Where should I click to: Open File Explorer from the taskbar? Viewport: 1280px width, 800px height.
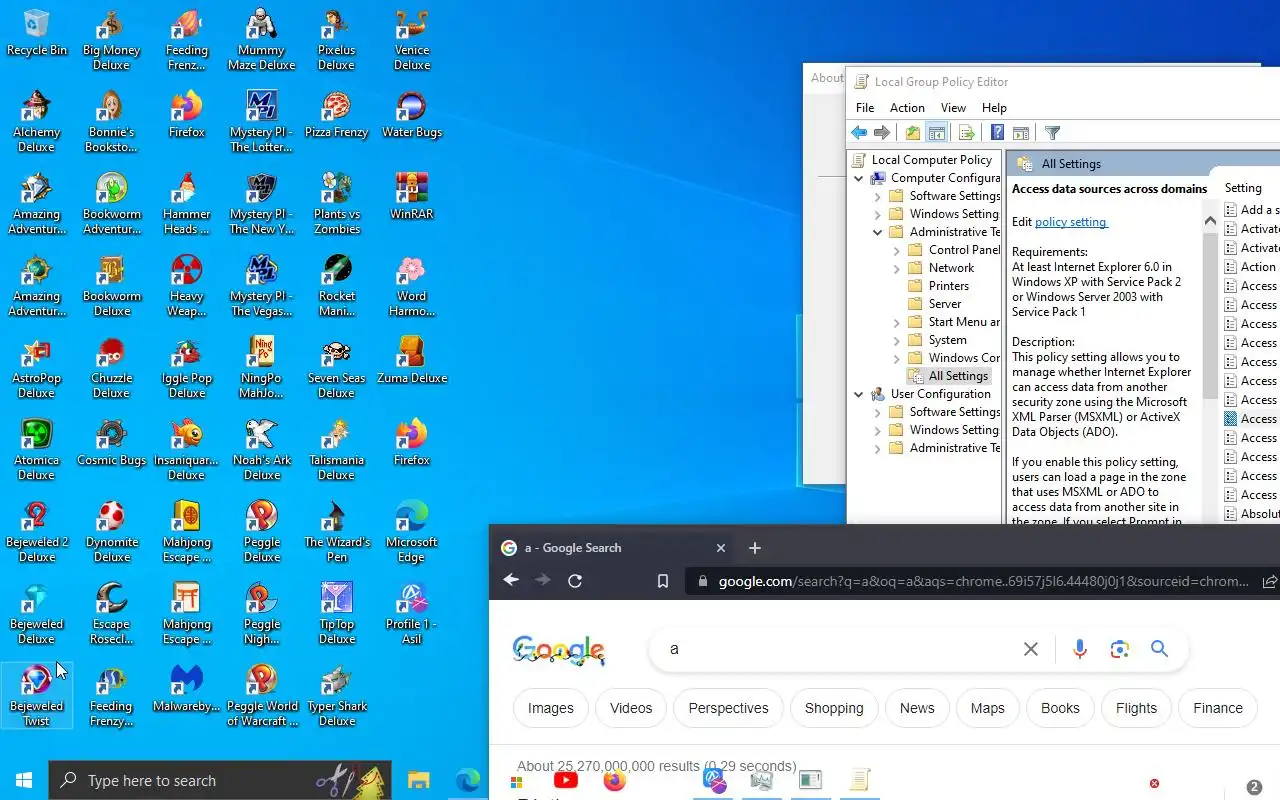tap(418, 780)
